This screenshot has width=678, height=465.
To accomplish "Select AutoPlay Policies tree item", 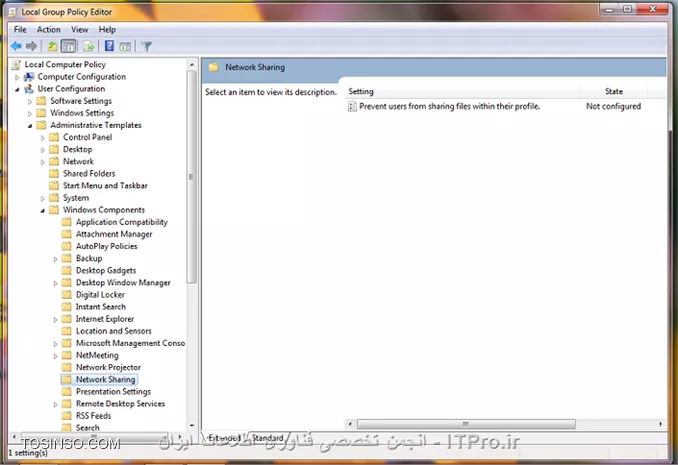I will click(106, 246).
